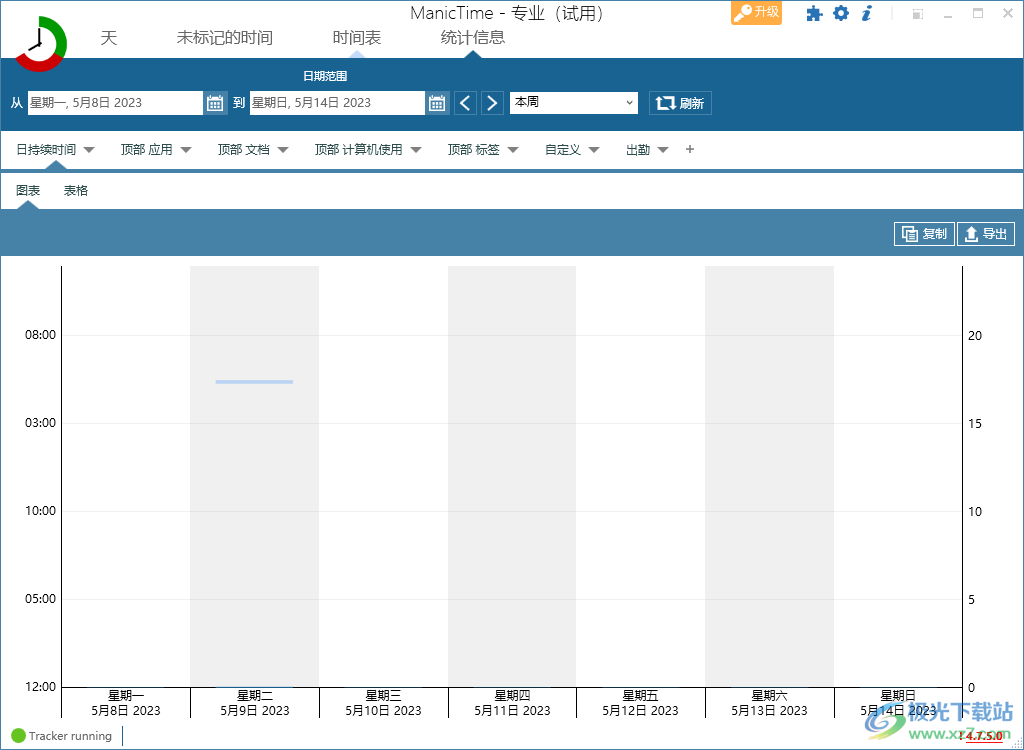The width and height of the screenshot is (1024, 750).
Task: Click the blue data bar on 星期二
Action: pos(254,382)
